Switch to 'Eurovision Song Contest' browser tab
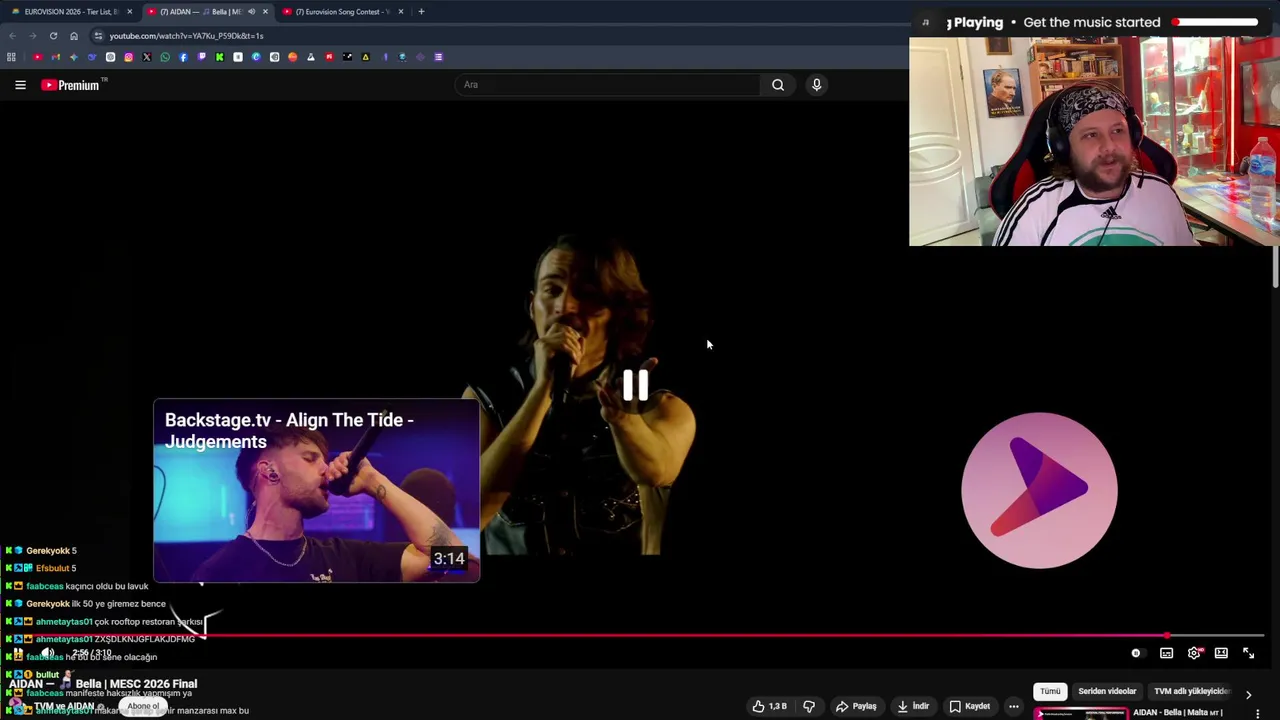 point(341,11)
